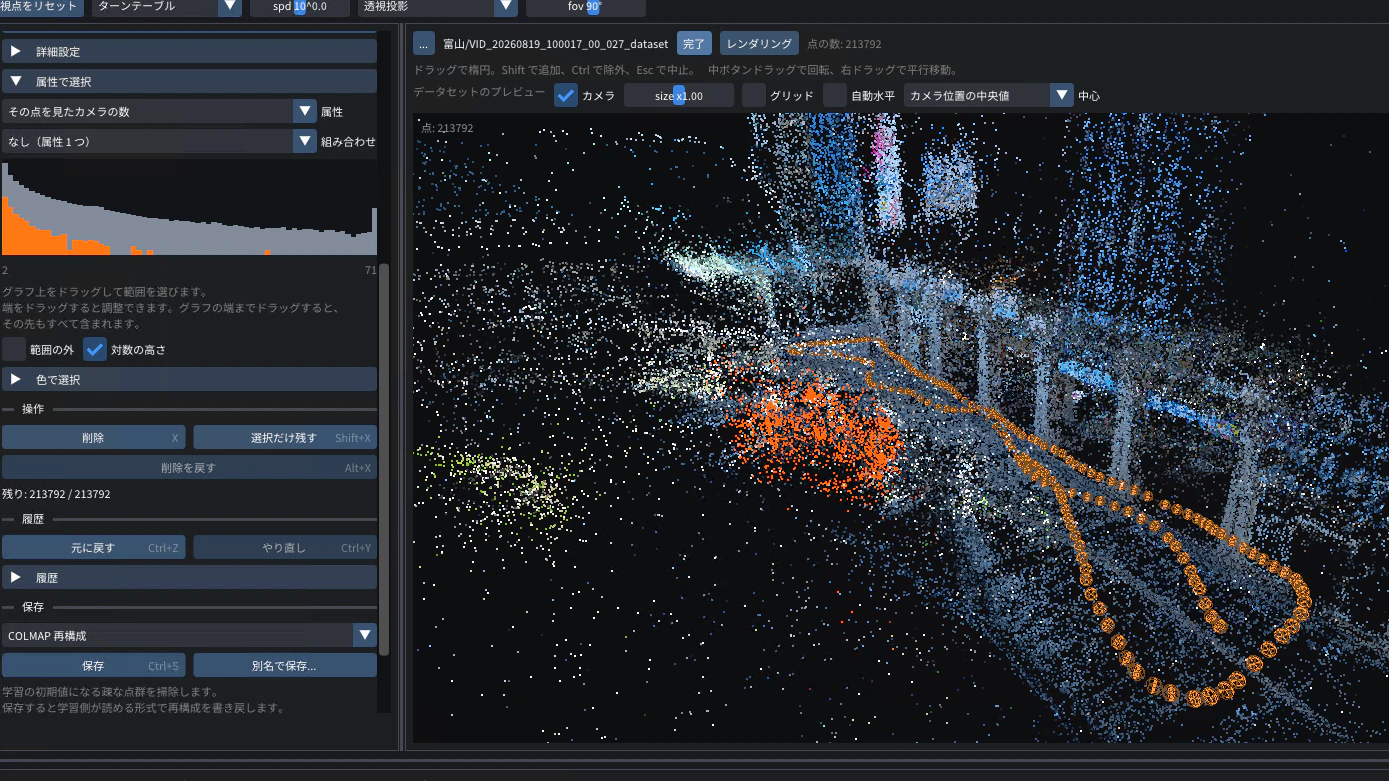Click the やり直し redo button
The width and height of the screenshot is (1389, 781).
(x=285, y=547)
